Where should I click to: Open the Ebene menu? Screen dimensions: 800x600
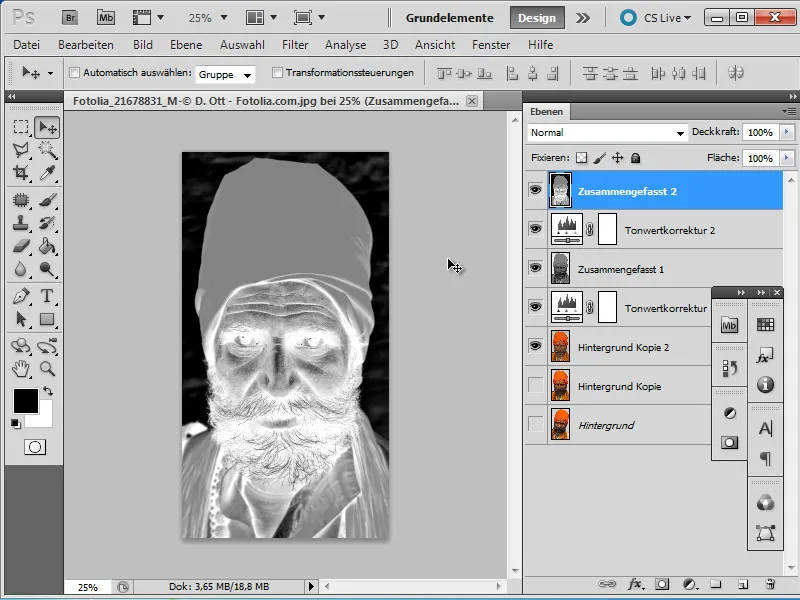[186, 45]
